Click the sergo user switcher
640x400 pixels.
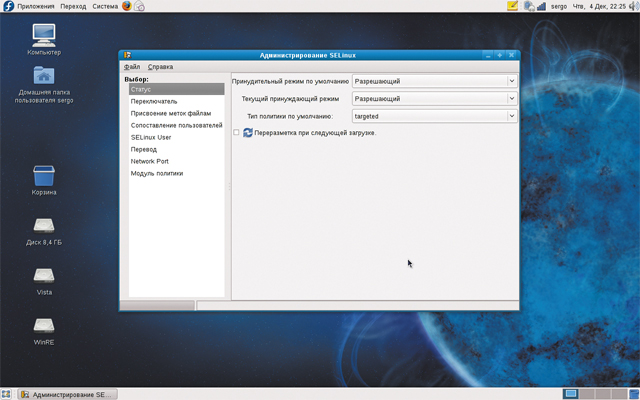559,6
